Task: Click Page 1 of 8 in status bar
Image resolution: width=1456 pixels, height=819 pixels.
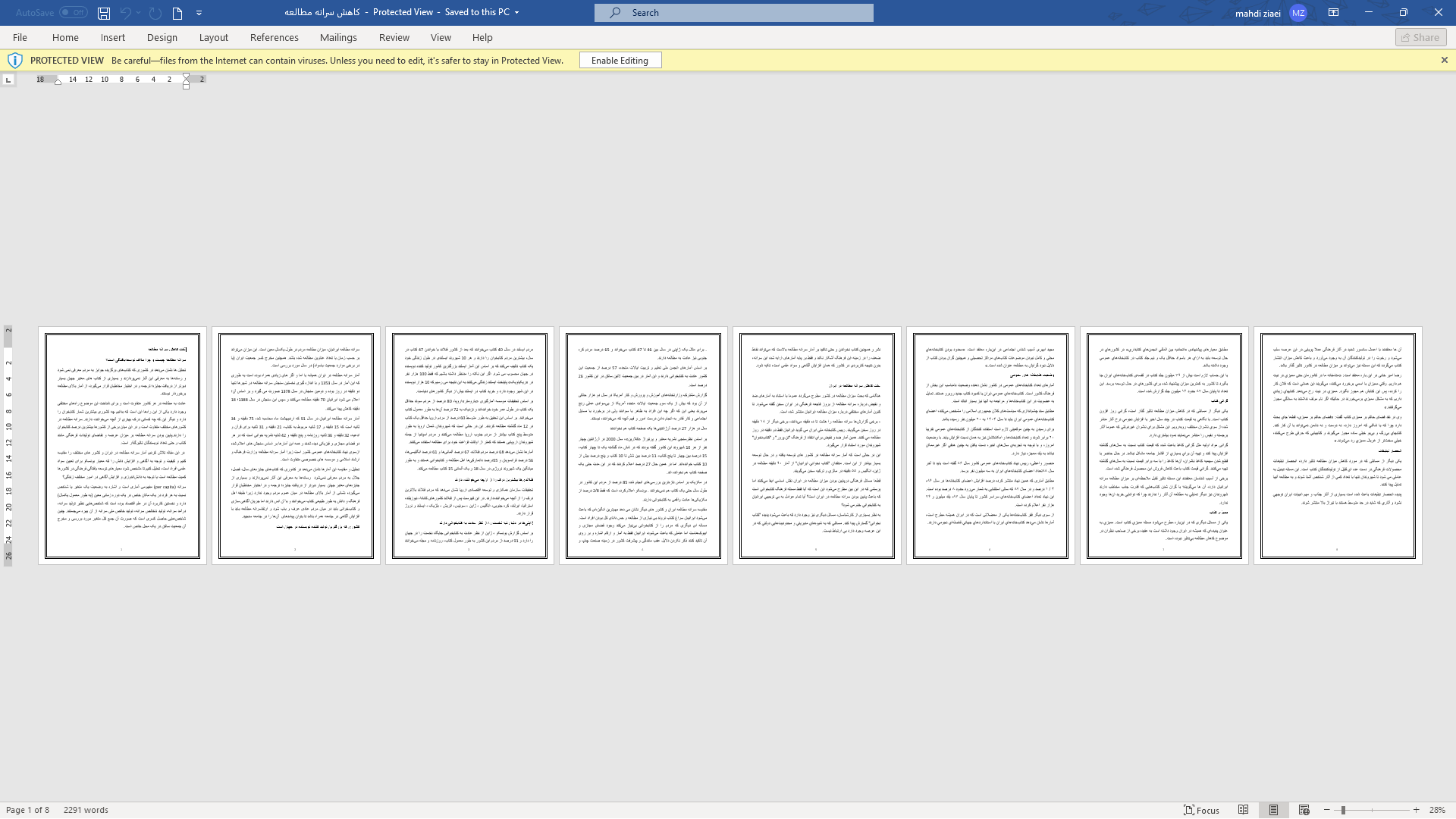Action: pos(28,810)
